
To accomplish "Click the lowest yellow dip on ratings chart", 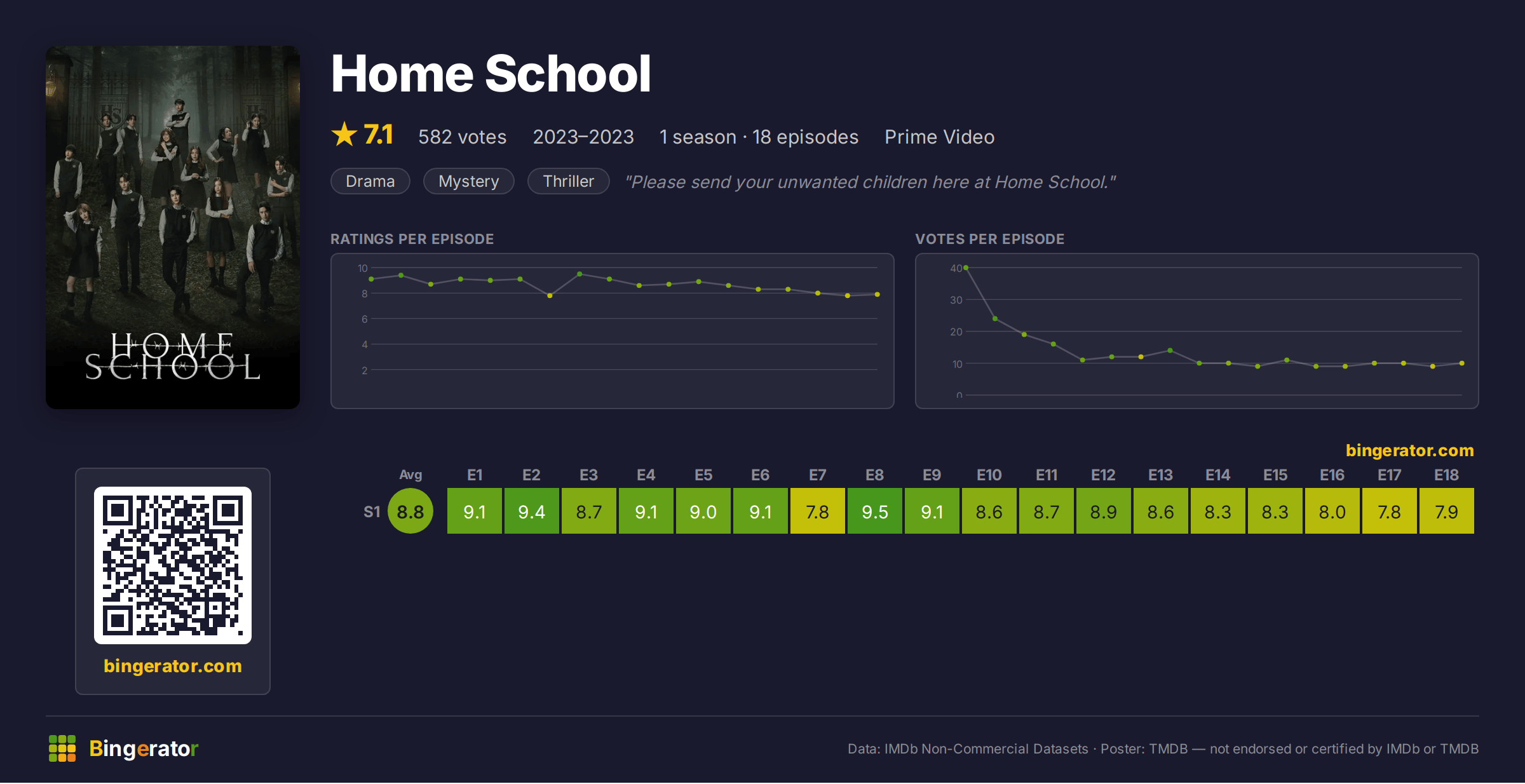I will 550,296.
